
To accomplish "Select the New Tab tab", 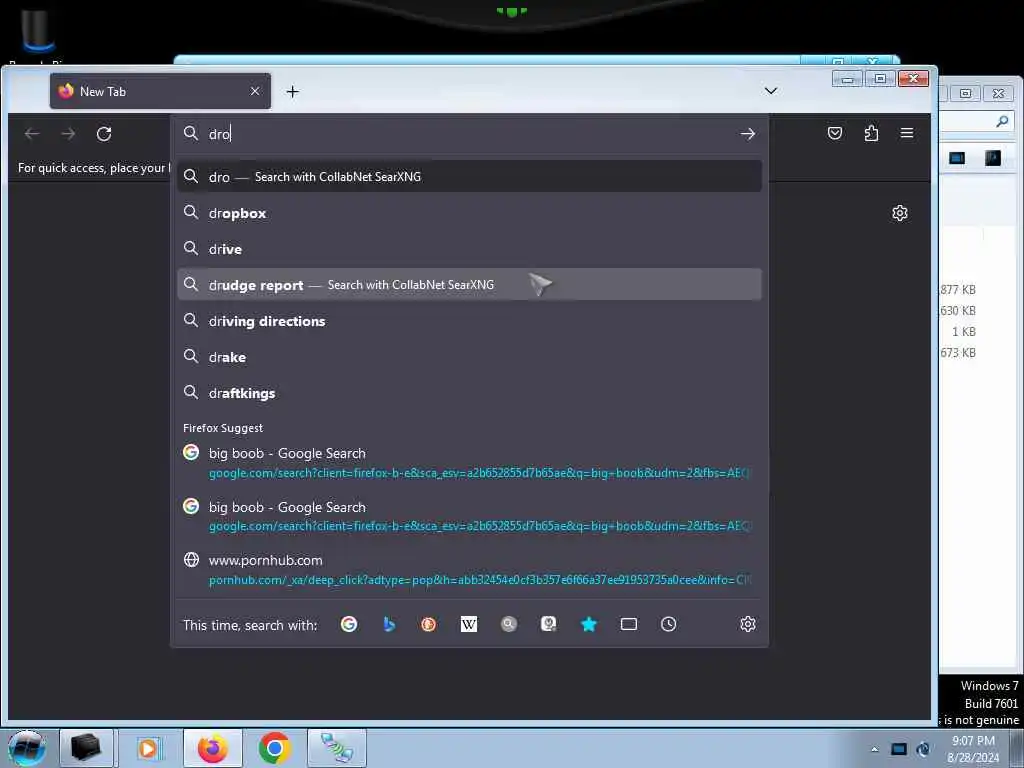I will [160, 91].
